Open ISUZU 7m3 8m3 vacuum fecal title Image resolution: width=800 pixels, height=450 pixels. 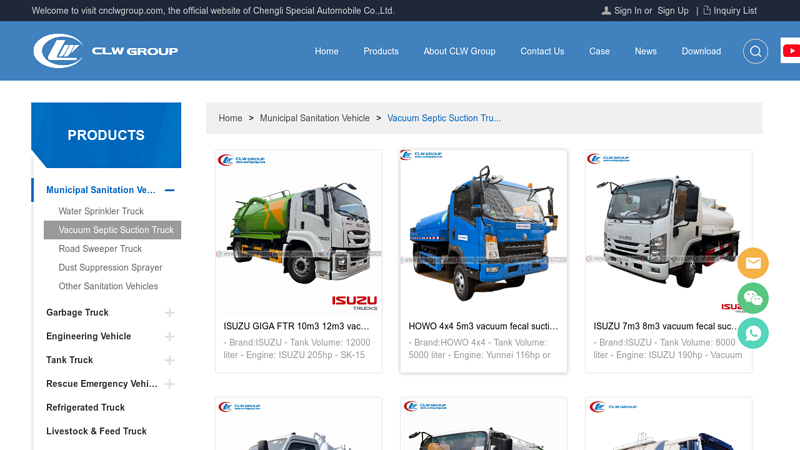pyautogui.click(x=665, y=326)
